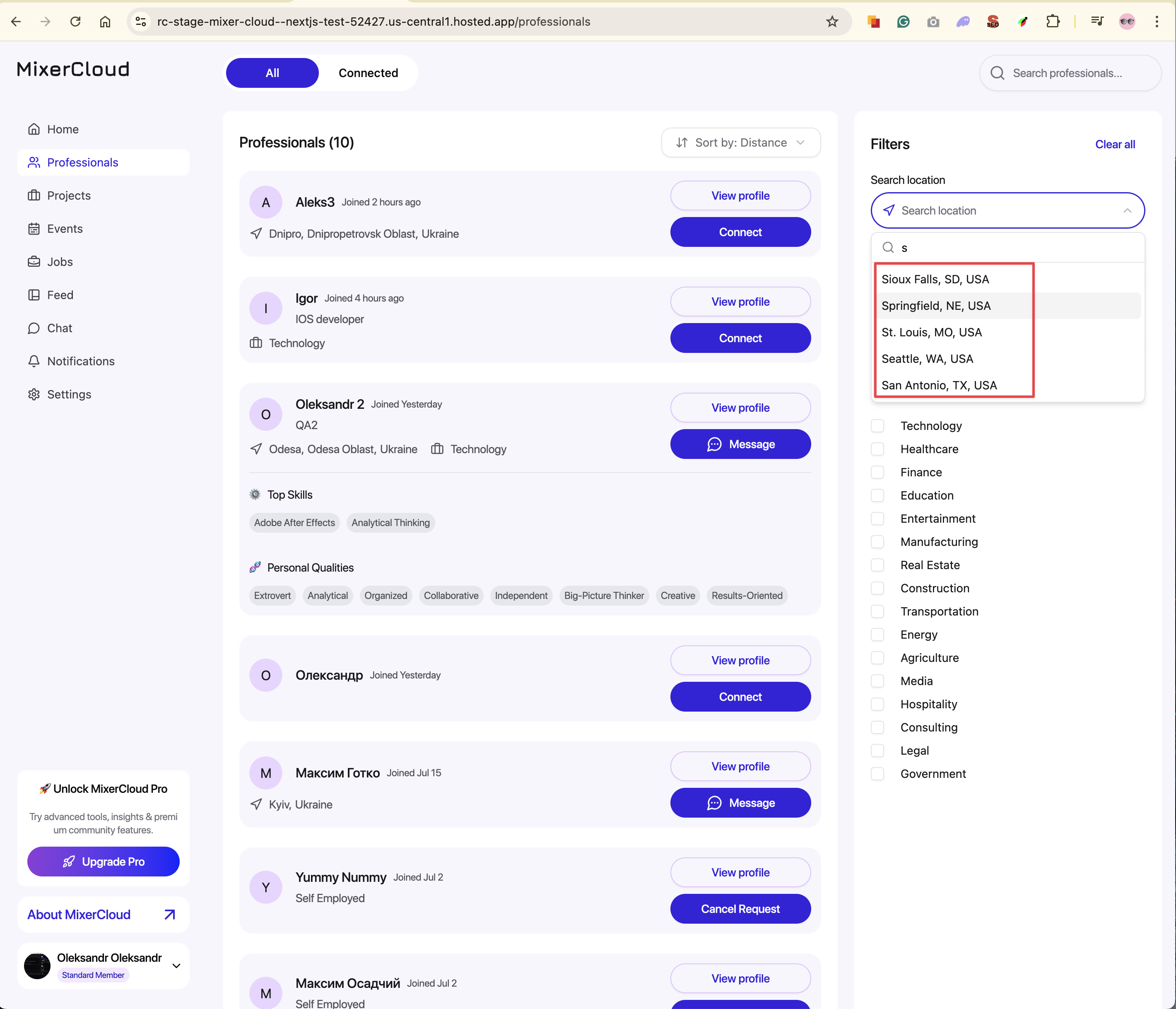This screenshot has width=1176, height=1009.
Task: Open browser extensions puzzle icon
Action: [x=1053, y=22]
